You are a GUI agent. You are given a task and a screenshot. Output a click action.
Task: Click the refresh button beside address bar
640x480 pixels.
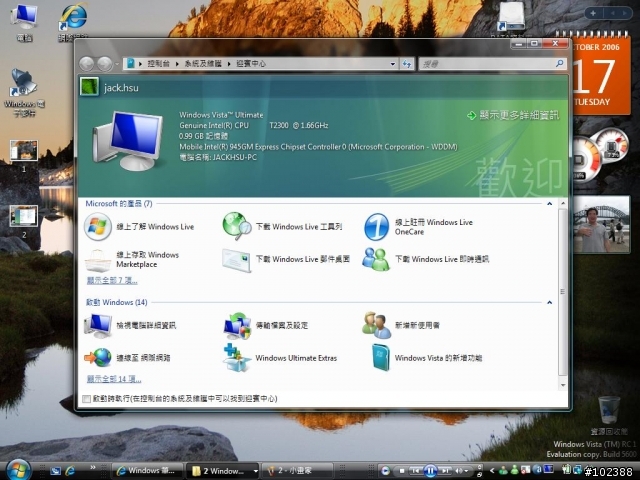pos(407,64)
